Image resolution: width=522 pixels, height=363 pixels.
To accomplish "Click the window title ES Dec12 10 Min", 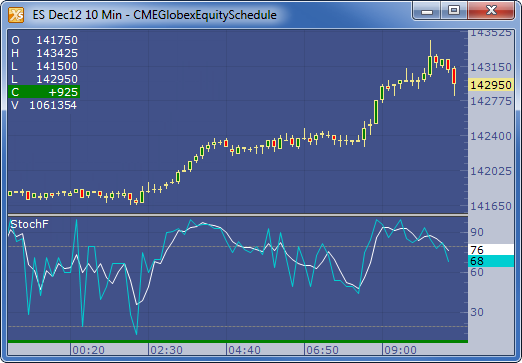I will click(x=77, y=15).
